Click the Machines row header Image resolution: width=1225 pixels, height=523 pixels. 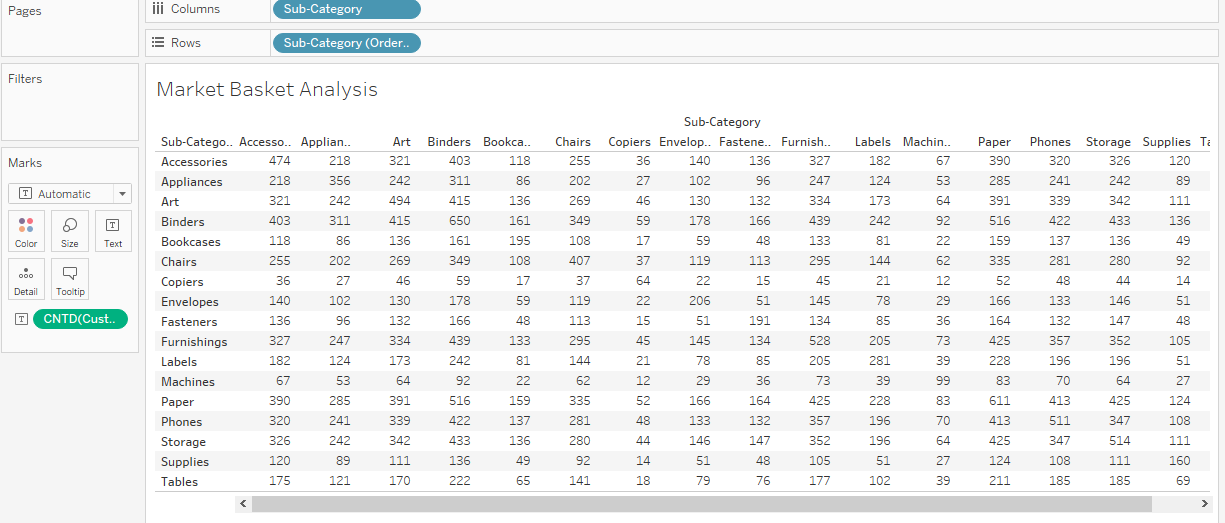pyautogui.click(x=188, y=382)
